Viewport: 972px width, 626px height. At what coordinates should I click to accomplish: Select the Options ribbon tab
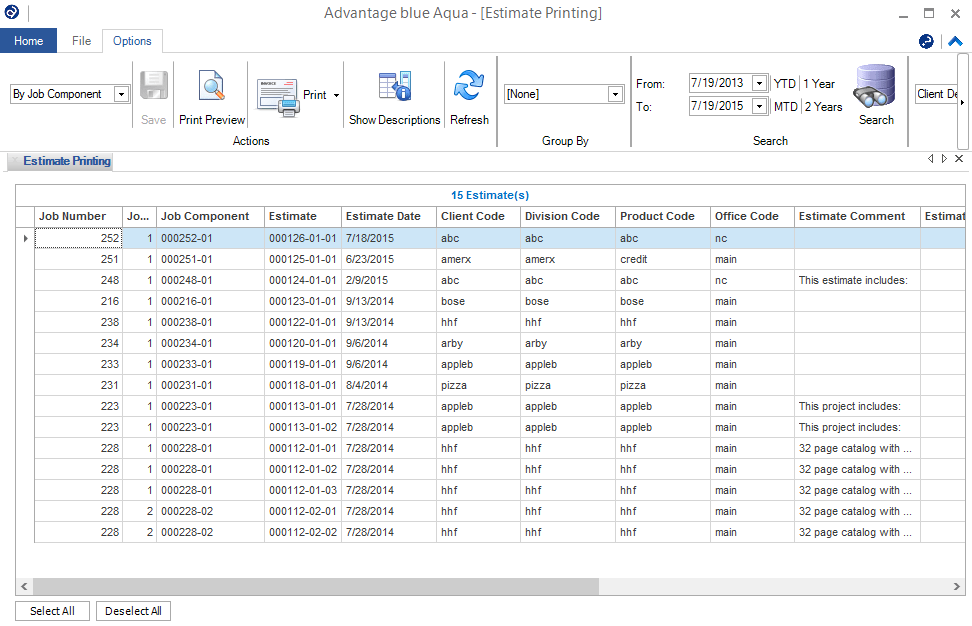coord(132,41)
